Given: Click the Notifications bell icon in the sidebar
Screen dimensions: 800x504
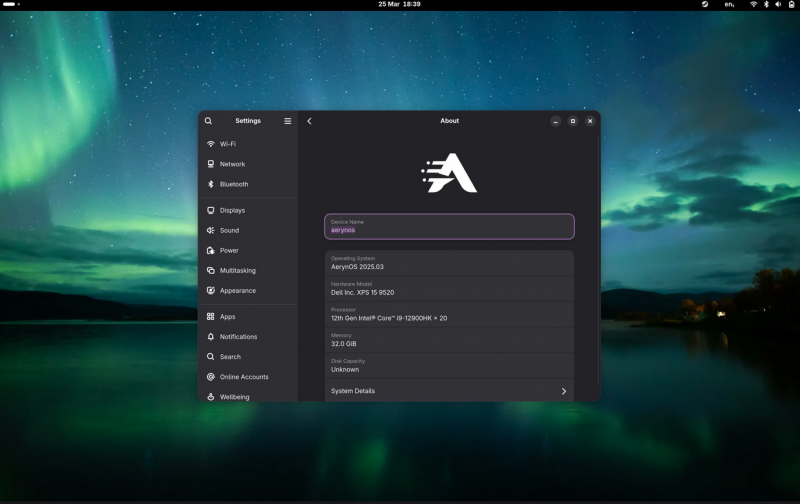Looking at the screenshot, I should (x=211, y=337).
